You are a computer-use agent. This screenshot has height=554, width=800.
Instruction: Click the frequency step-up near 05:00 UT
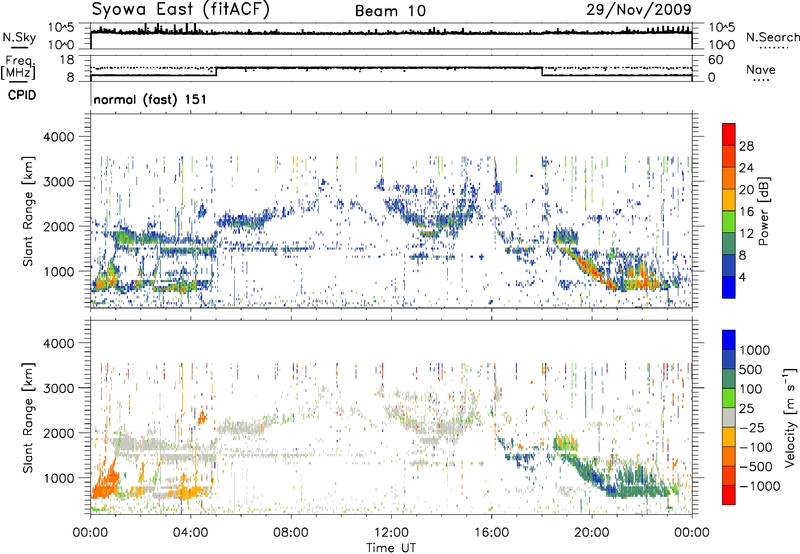tap(216, 71)
